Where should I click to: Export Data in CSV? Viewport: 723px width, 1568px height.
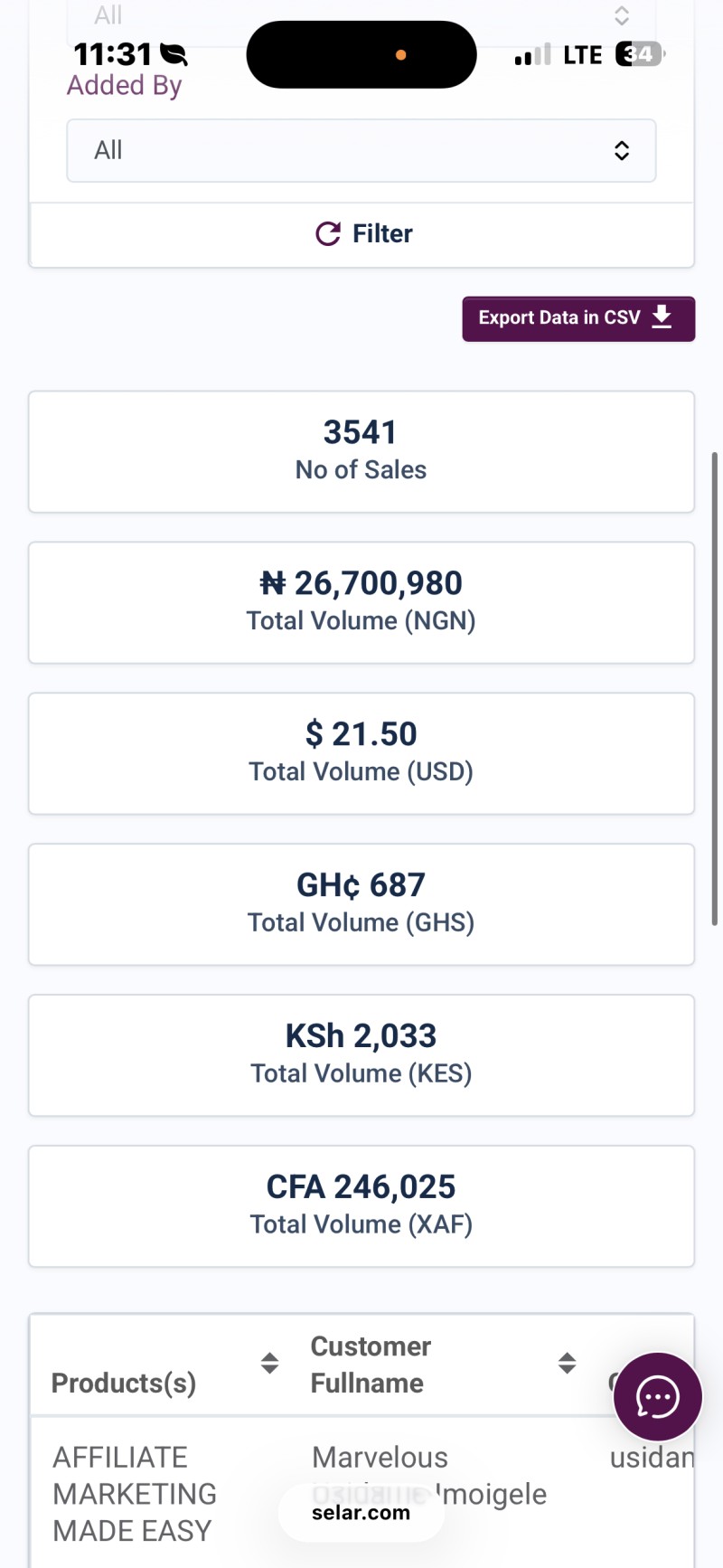(578, 318)
